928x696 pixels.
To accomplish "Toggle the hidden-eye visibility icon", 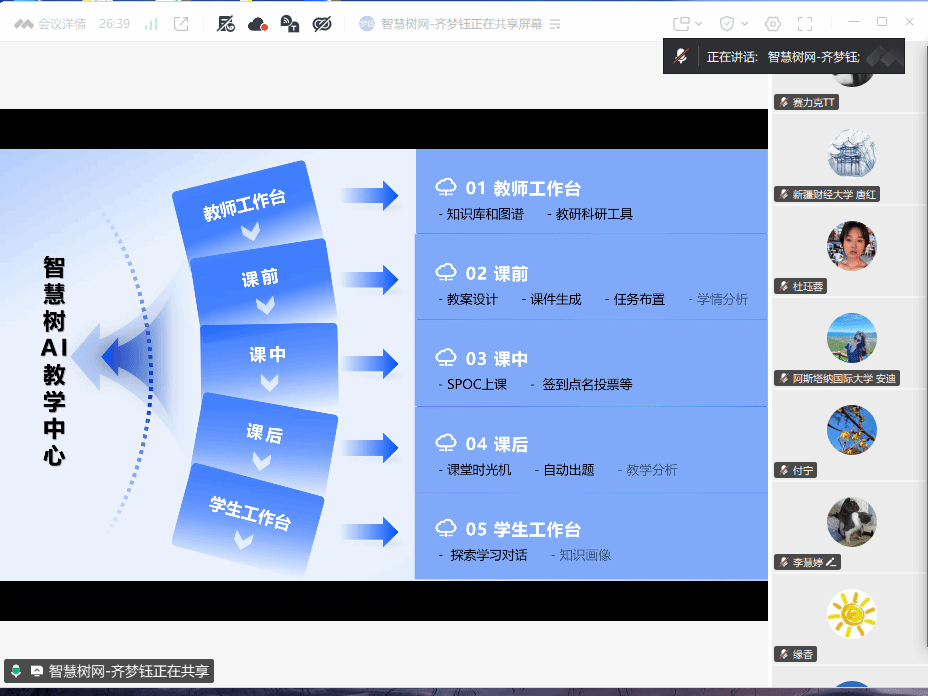I will tap(322, 24).
